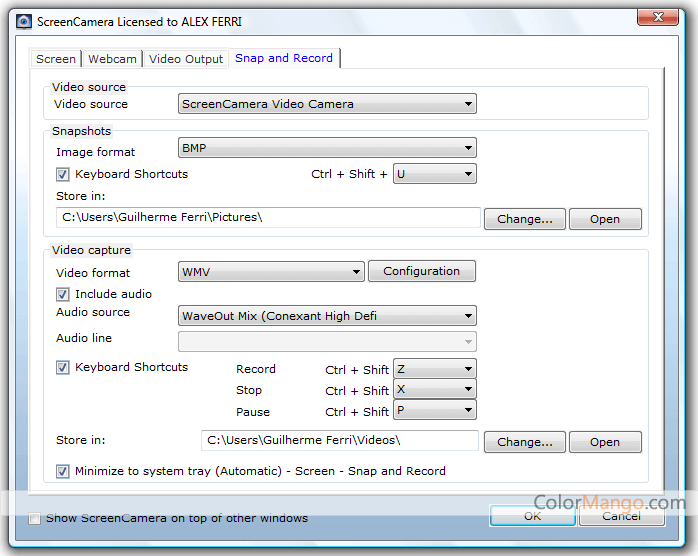Open the Image format BMP dropdown
698x556 pixels.
327,149
